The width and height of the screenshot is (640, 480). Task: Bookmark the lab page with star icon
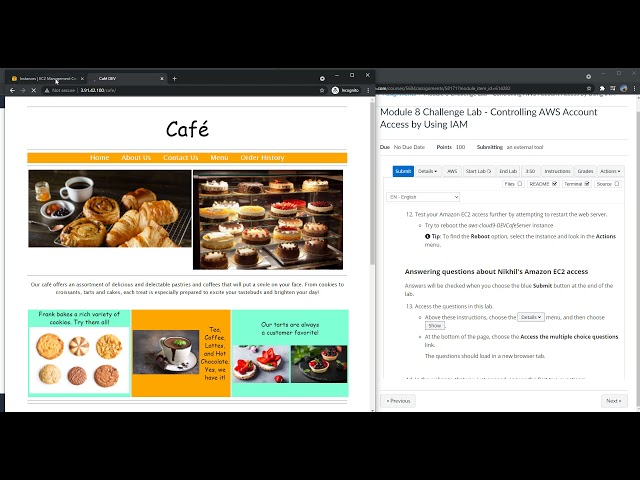pyautogui.click(x=589, y=88)
